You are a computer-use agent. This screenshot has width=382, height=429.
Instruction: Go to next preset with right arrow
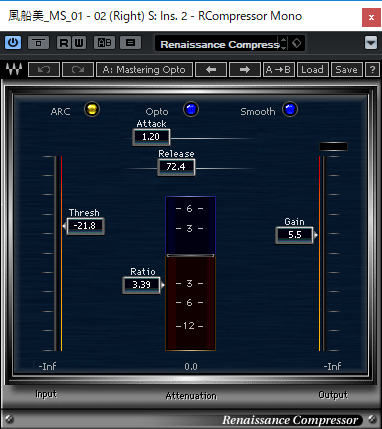245,70
